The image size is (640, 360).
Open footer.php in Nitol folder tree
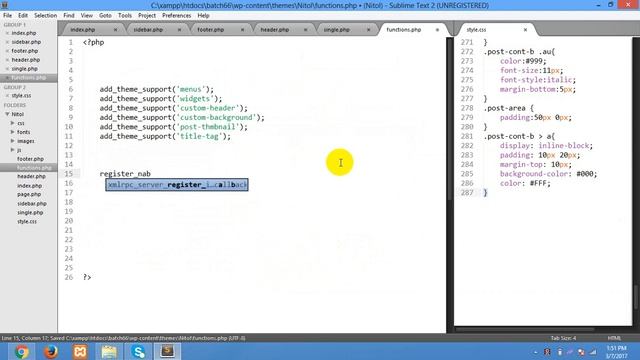tap(30, 159)
